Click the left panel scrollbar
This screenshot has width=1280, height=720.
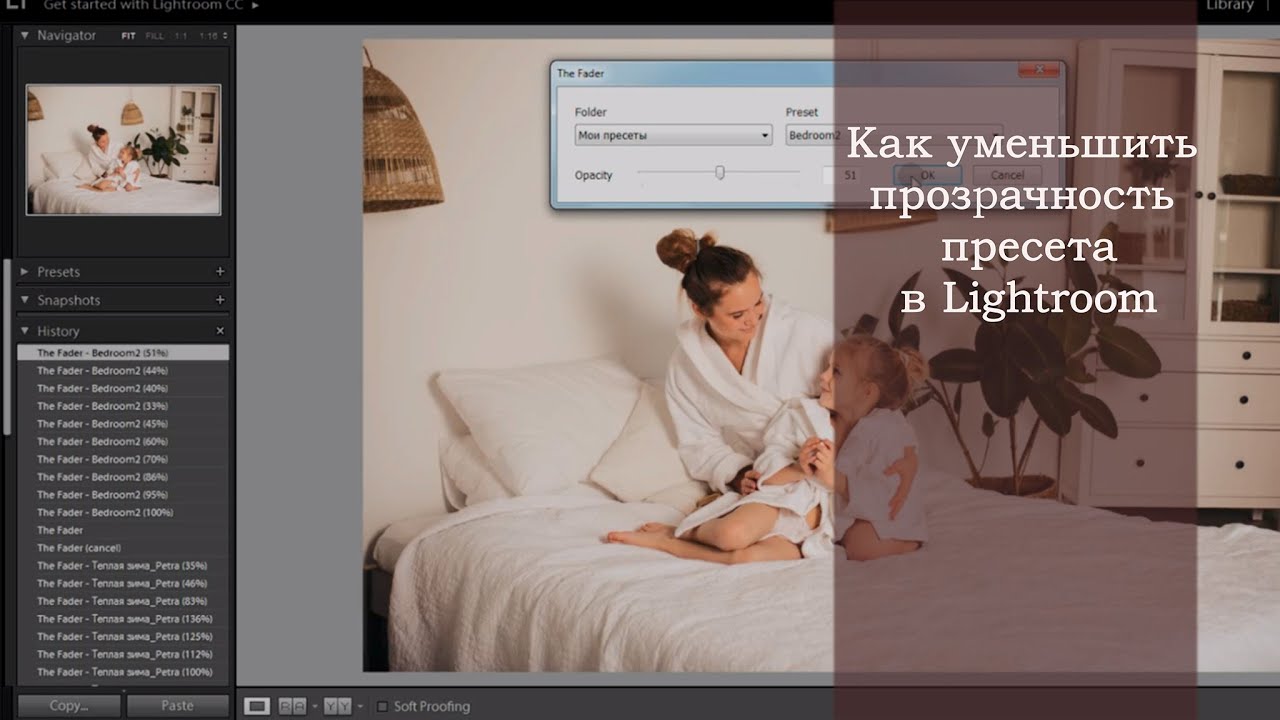pyautogui.click(x=8, y=345)
